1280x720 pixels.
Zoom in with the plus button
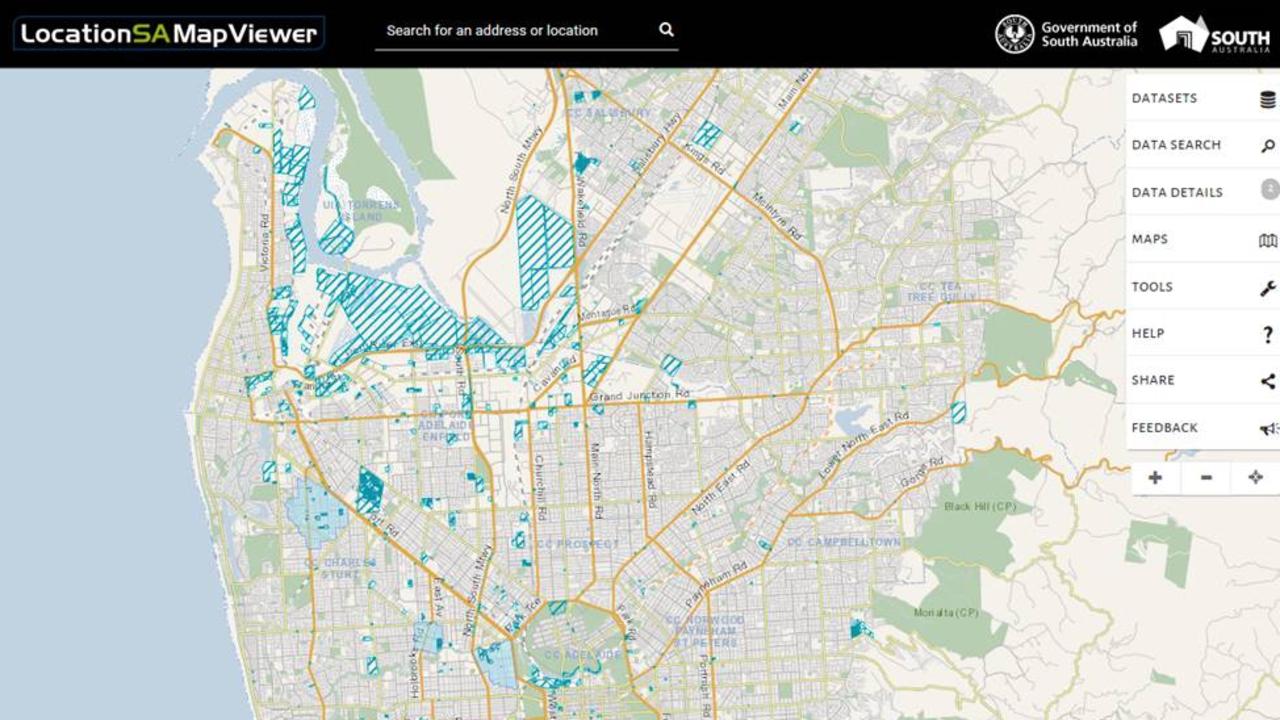pos(1155,478)
